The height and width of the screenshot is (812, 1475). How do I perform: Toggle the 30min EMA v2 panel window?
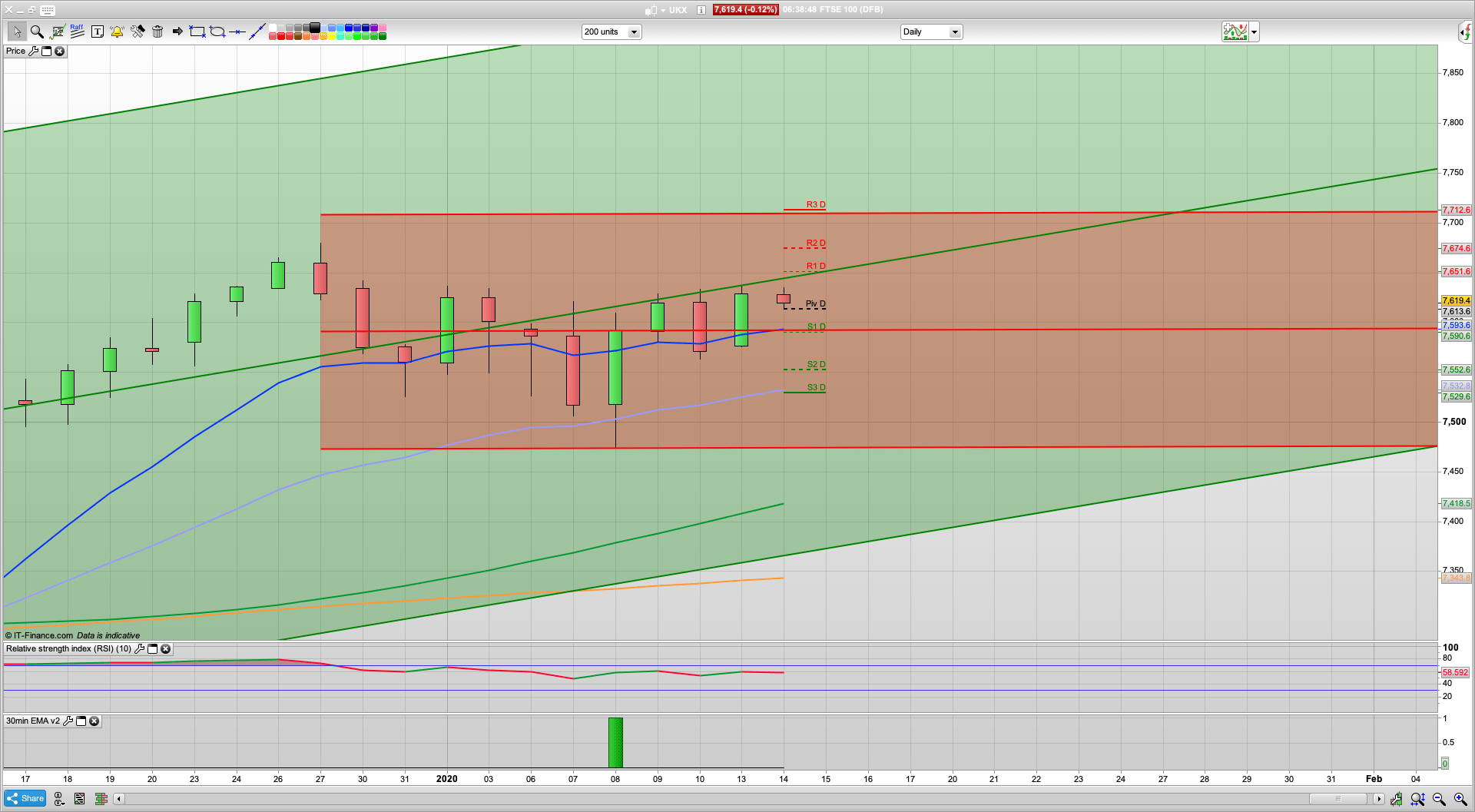(81, 721)
